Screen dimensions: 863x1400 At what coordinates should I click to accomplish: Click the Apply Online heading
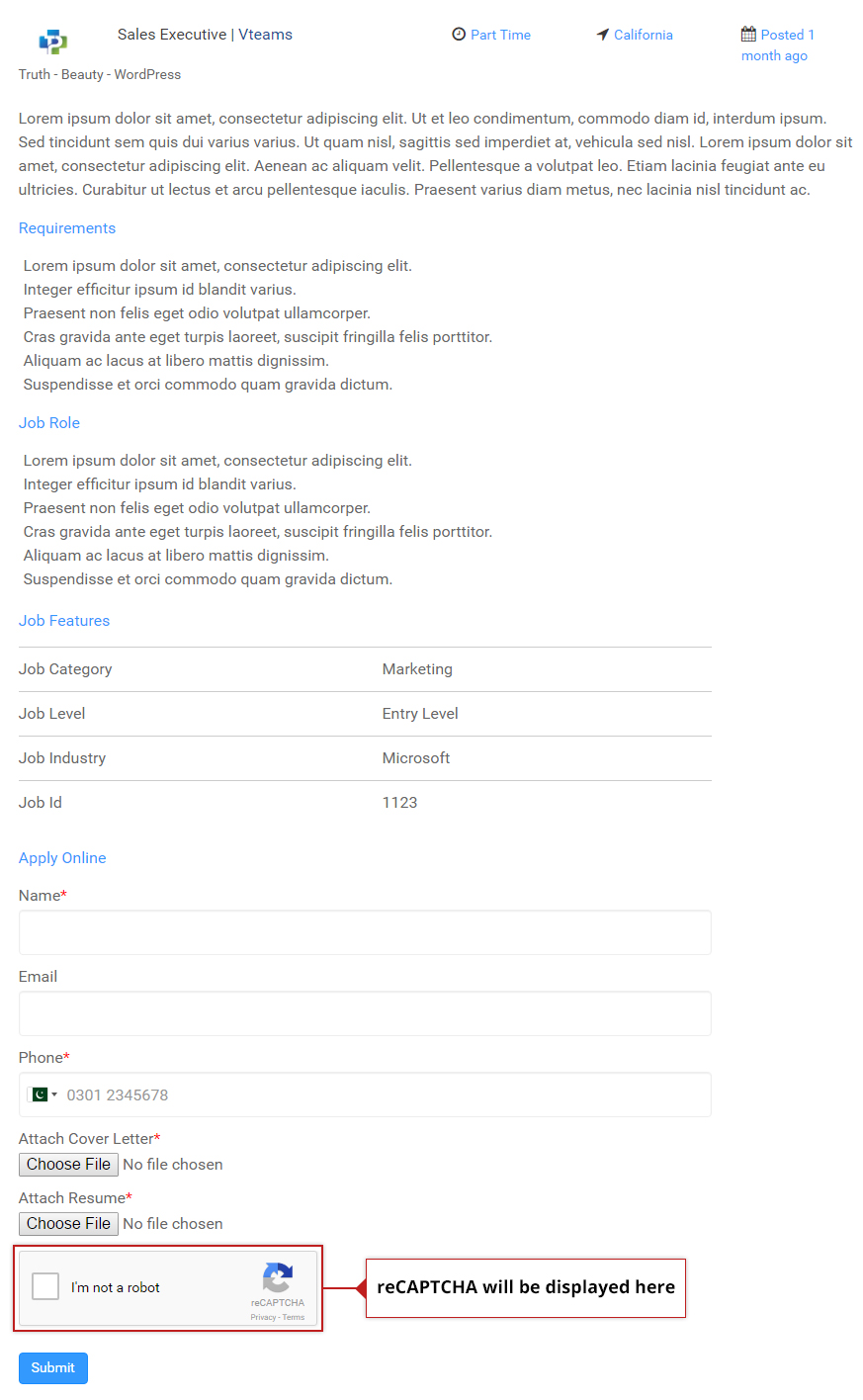pyautogui.click(x=61, y=857)
